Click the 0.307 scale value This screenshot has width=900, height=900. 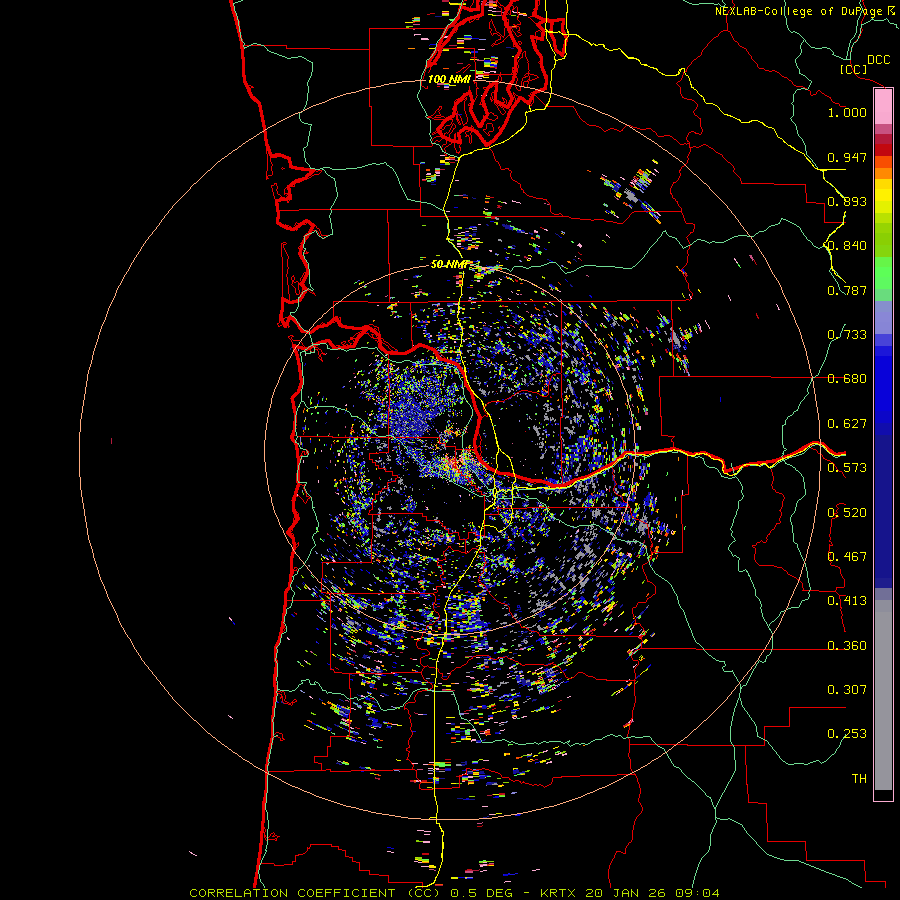click(847, 690)
